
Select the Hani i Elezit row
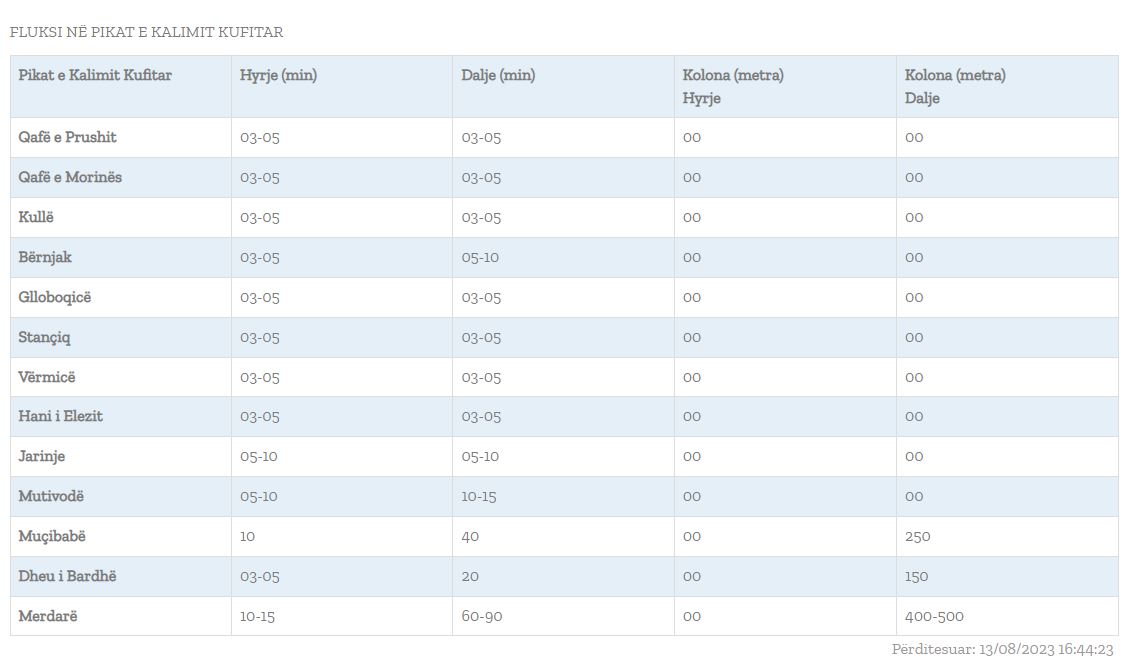[60, 416]
